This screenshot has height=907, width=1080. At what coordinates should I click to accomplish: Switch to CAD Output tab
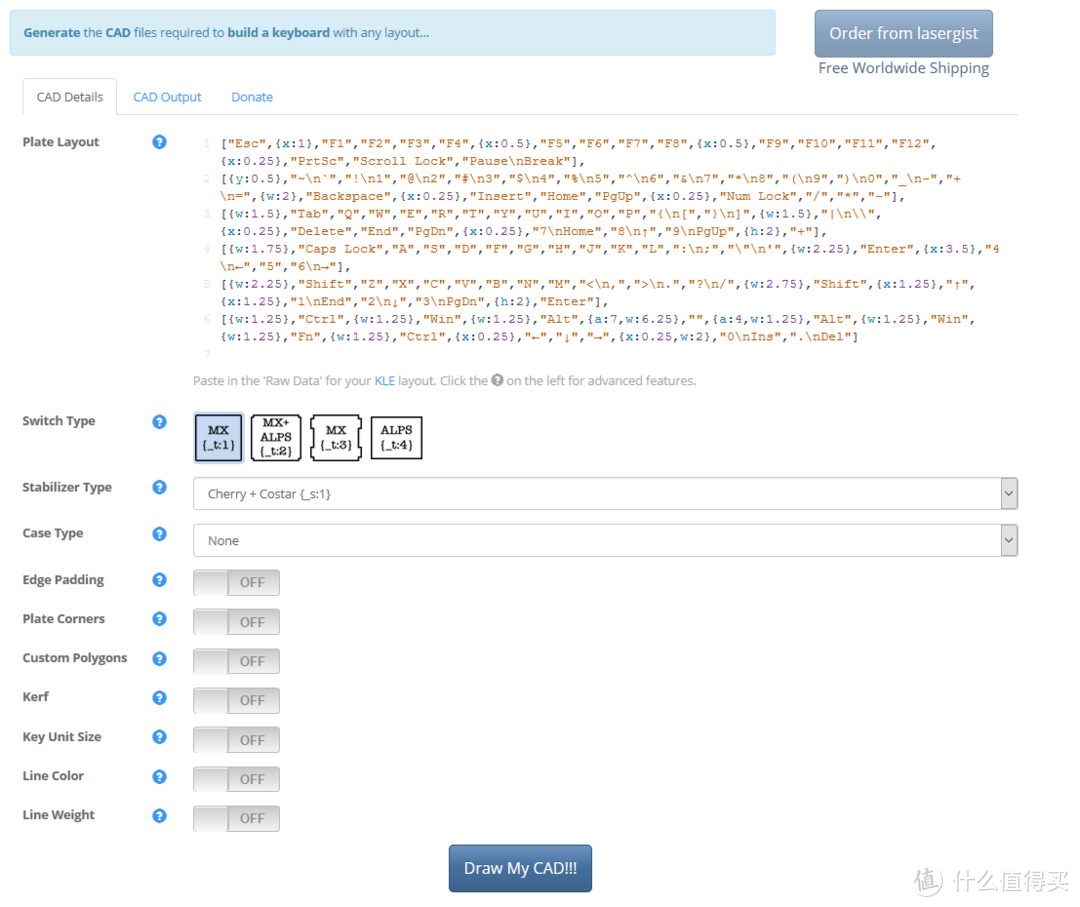coord(167,97)
